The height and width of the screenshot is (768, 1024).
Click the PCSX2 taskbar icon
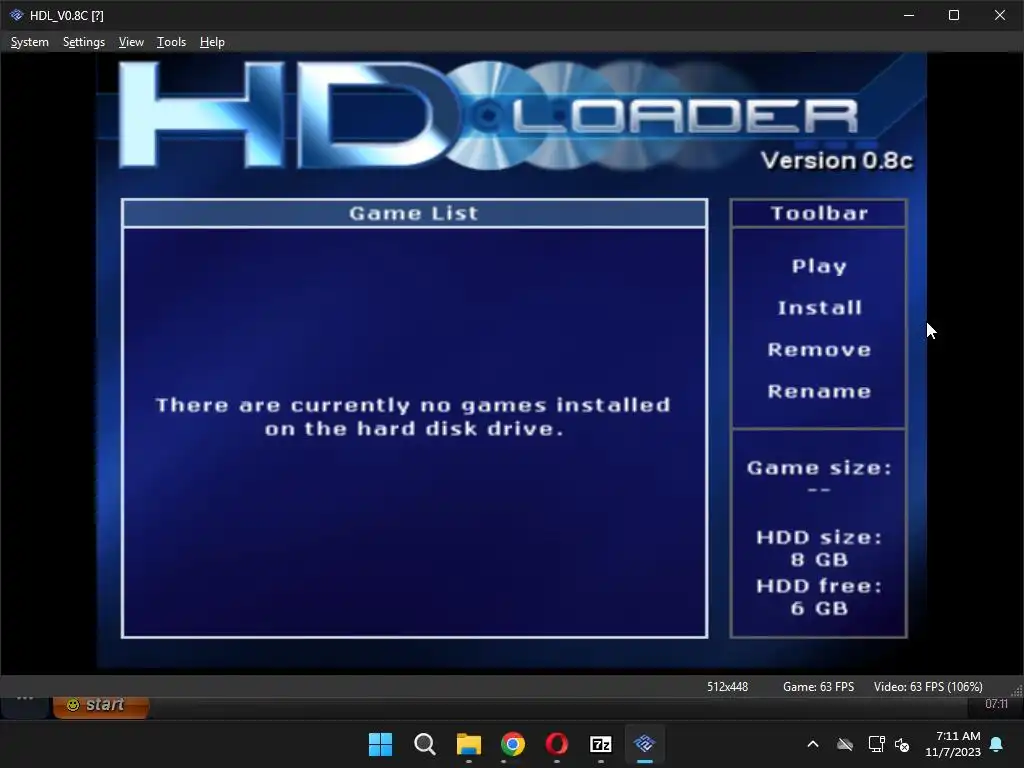pos(645,744)
